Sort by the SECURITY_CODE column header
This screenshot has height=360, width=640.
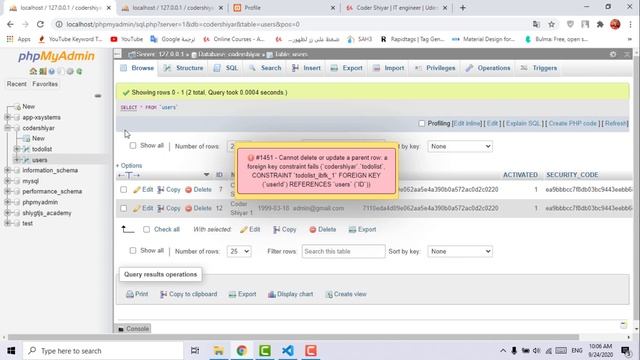click(572, 175)
